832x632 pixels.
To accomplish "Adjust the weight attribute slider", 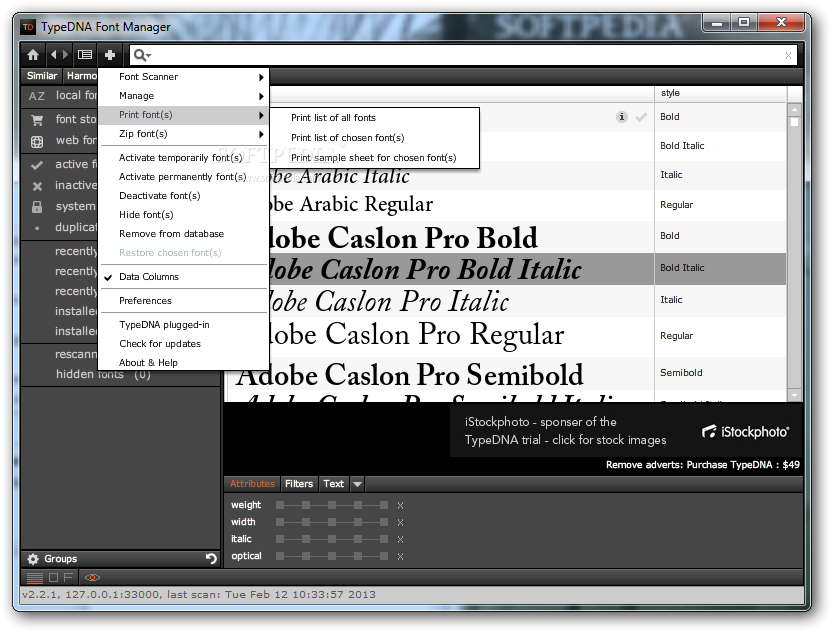I will 332,506.
